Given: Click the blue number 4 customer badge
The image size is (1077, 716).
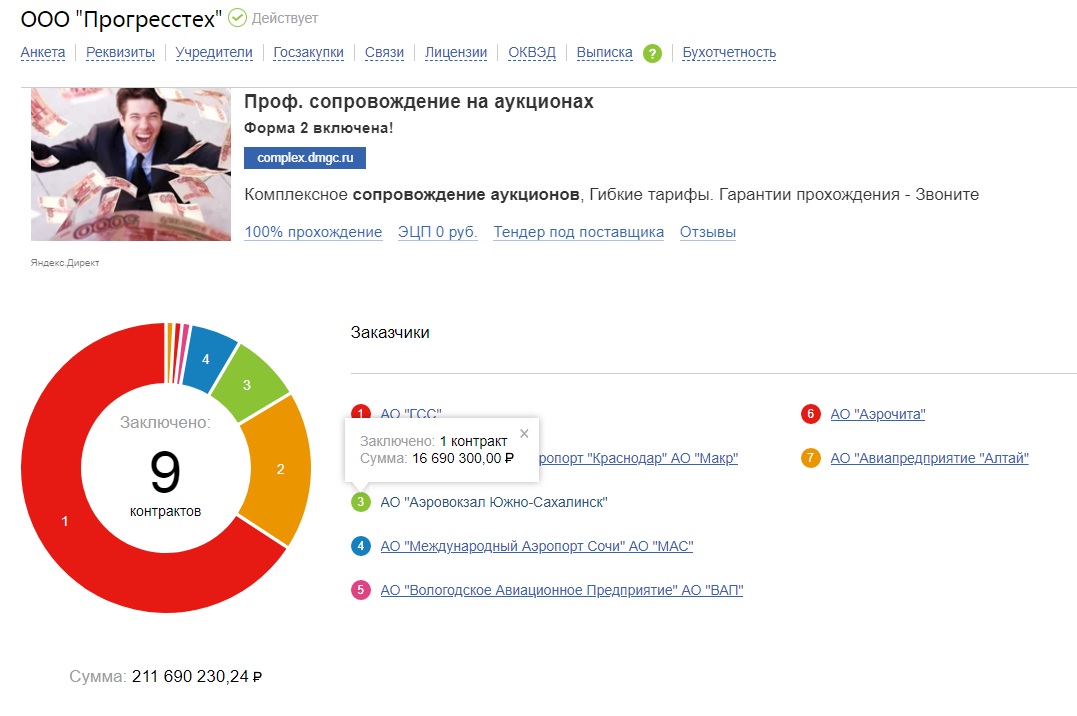Looking at the screenshot, I should (361, 546).
